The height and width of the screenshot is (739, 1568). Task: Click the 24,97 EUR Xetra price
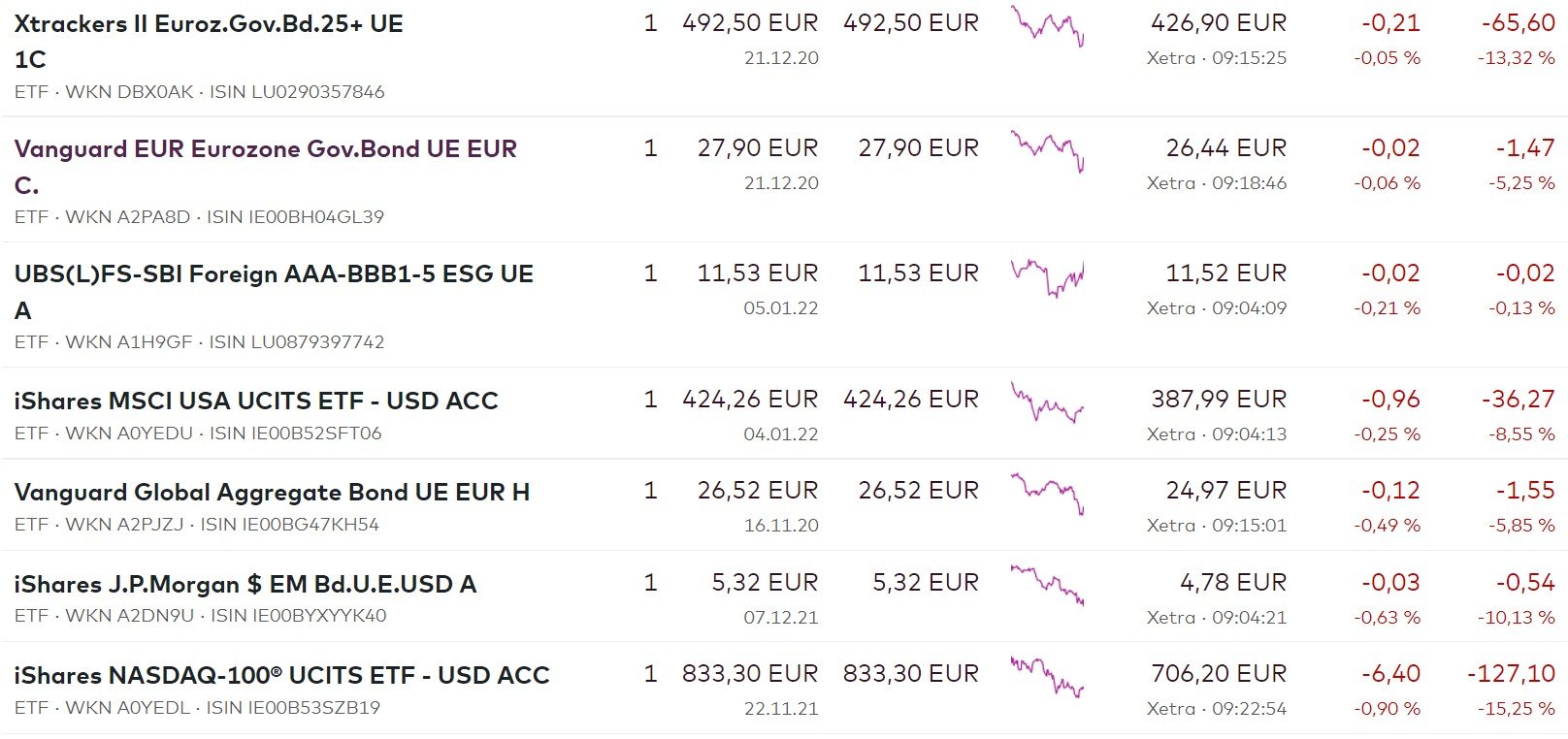pos(1225,491)
